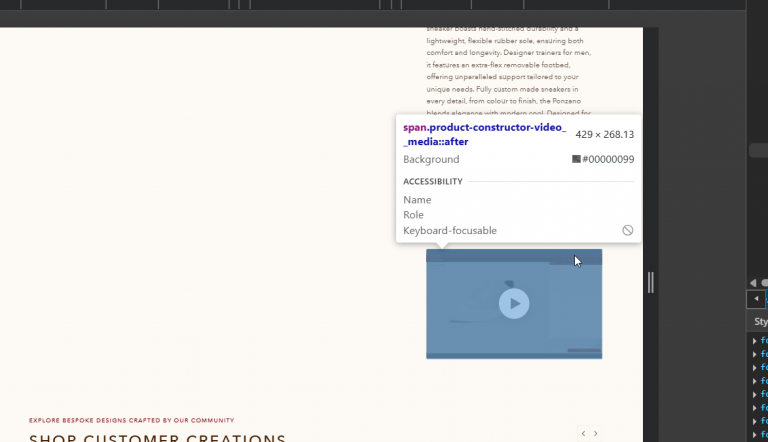This screenshot has height=442, width=768.
Task: Click the Role label in the tooltip
Action: (413, 215)
